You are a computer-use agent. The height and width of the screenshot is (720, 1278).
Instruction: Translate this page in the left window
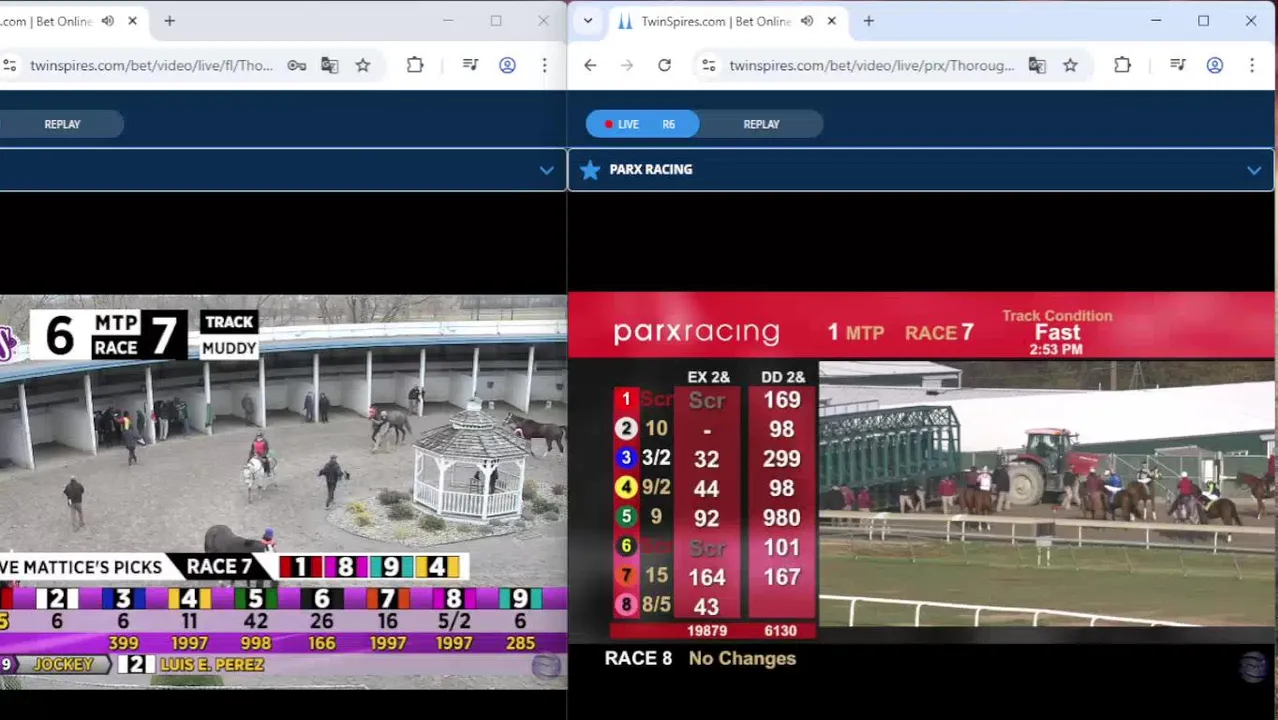(330, 65)
